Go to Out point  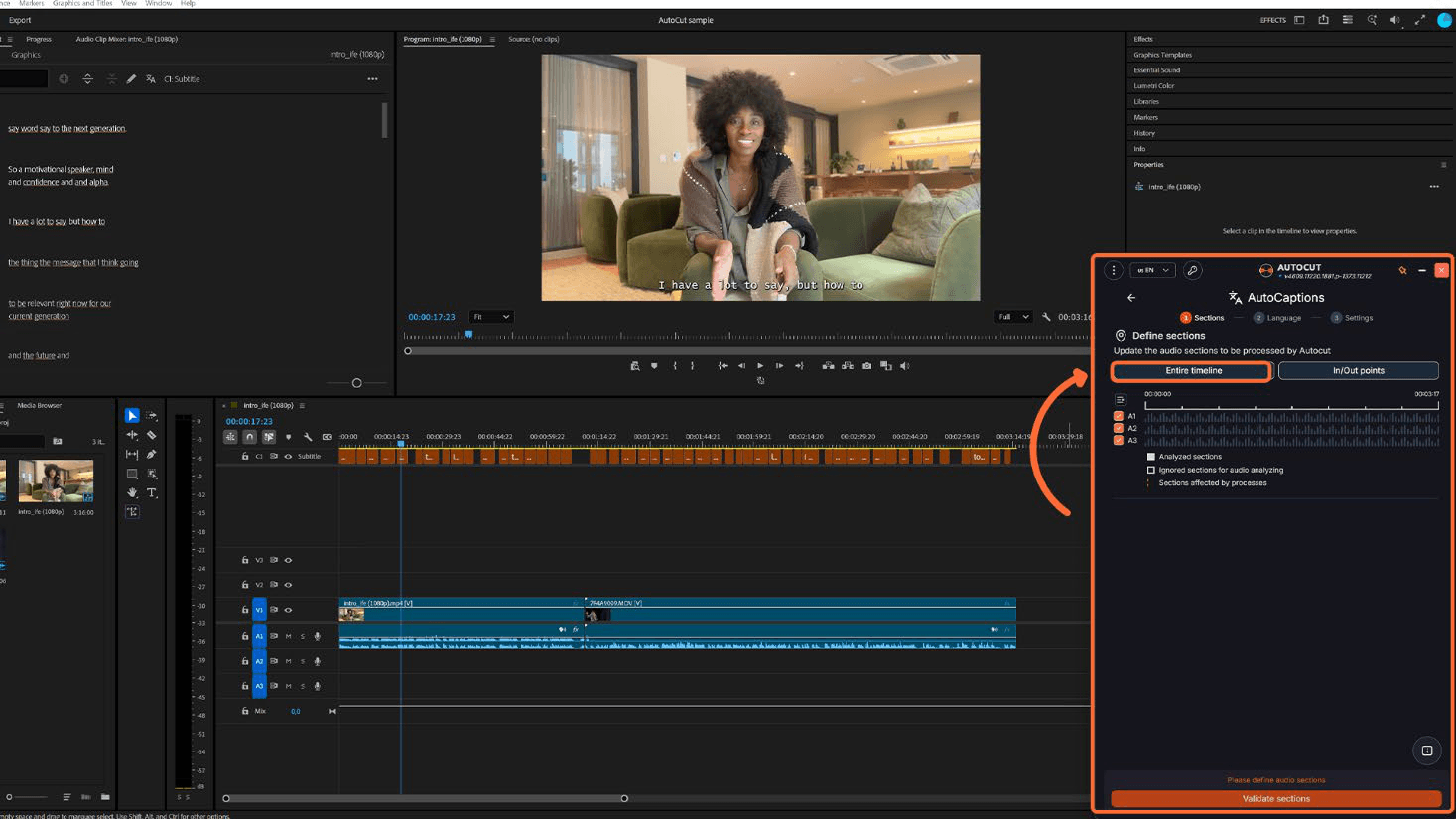799,366
